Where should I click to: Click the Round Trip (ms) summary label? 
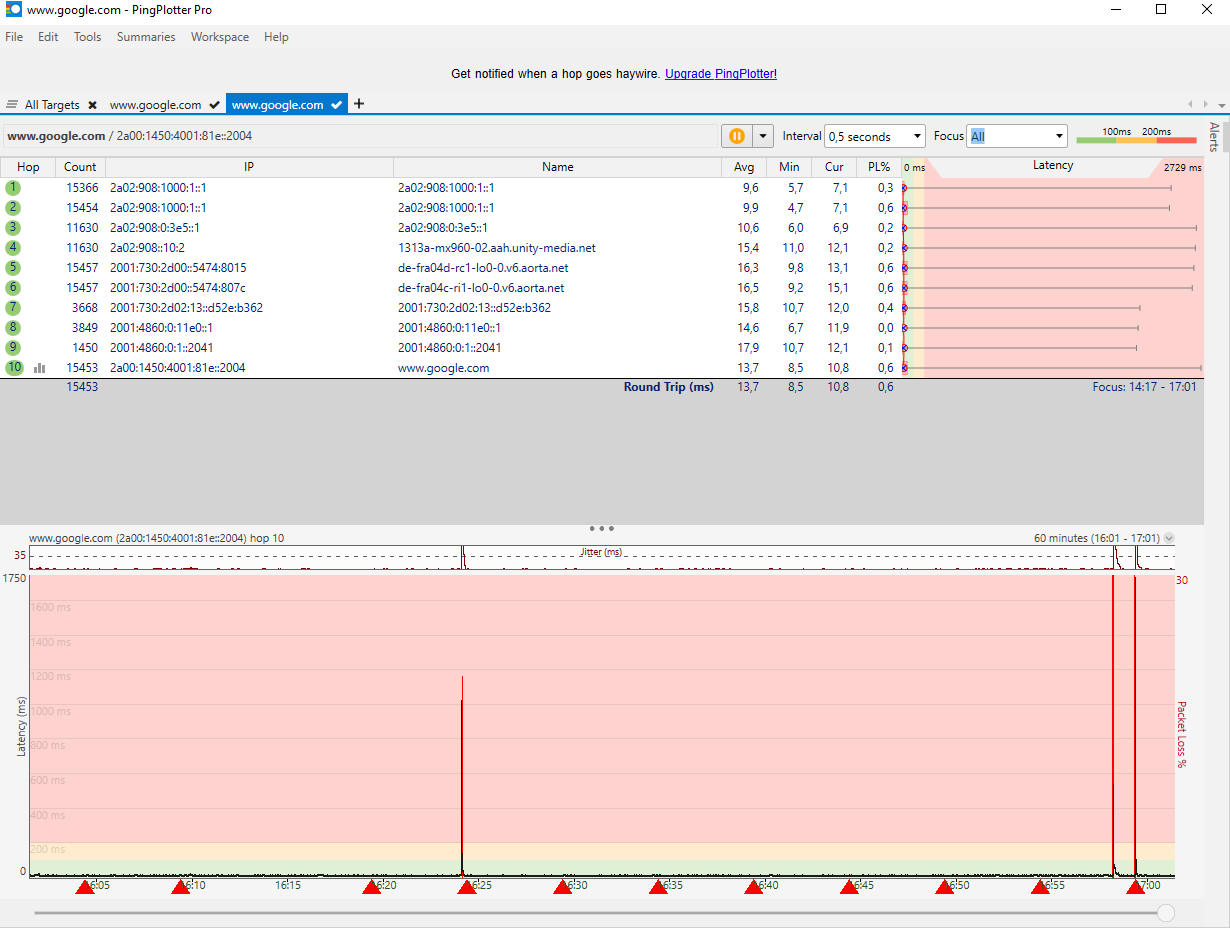coord(669,387)
